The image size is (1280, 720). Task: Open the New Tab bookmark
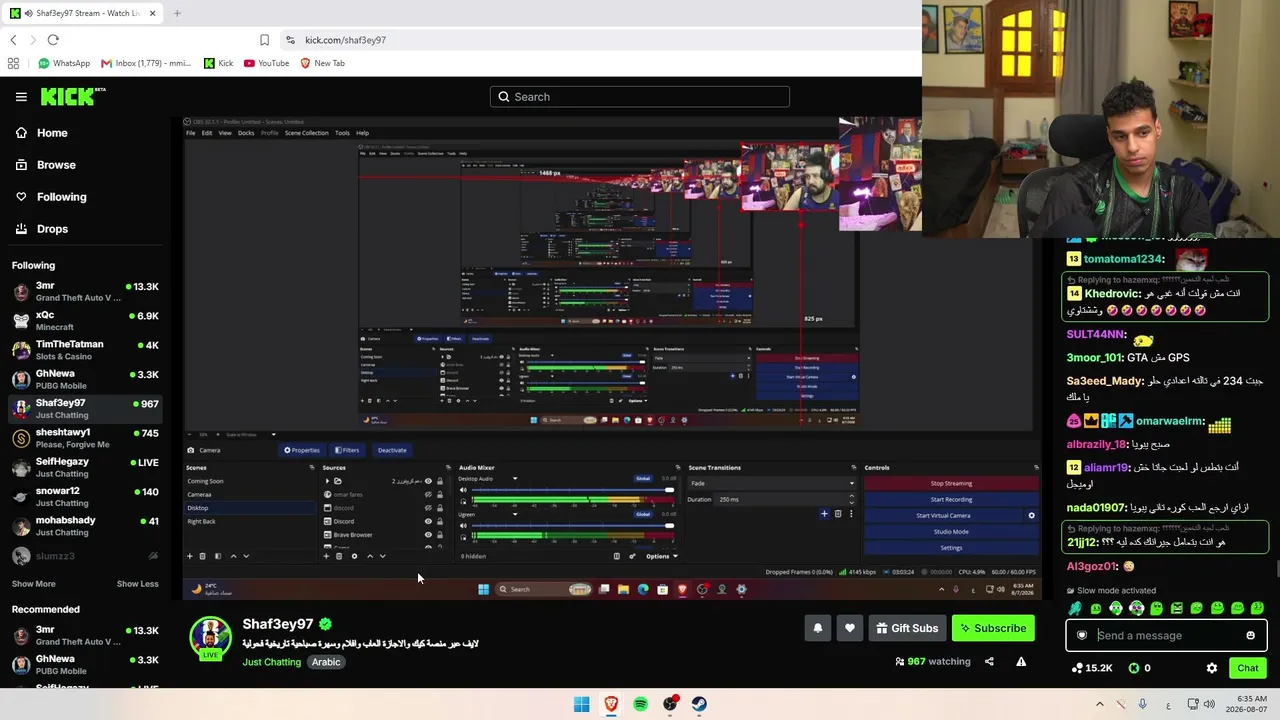(x=322, y=63)
